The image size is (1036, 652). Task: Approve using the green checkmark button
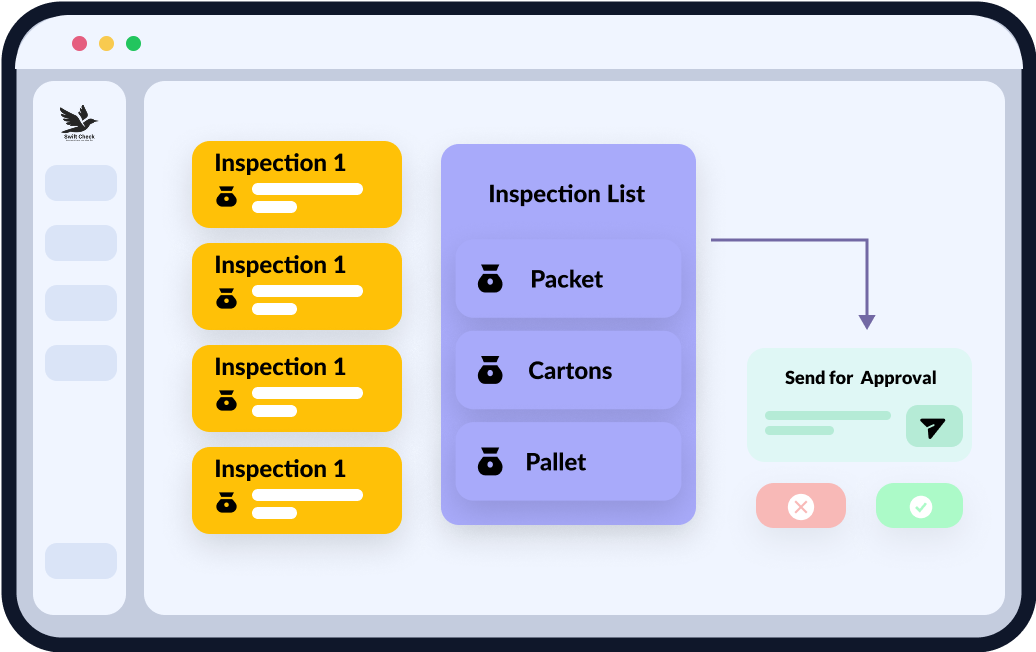(920, 506)
